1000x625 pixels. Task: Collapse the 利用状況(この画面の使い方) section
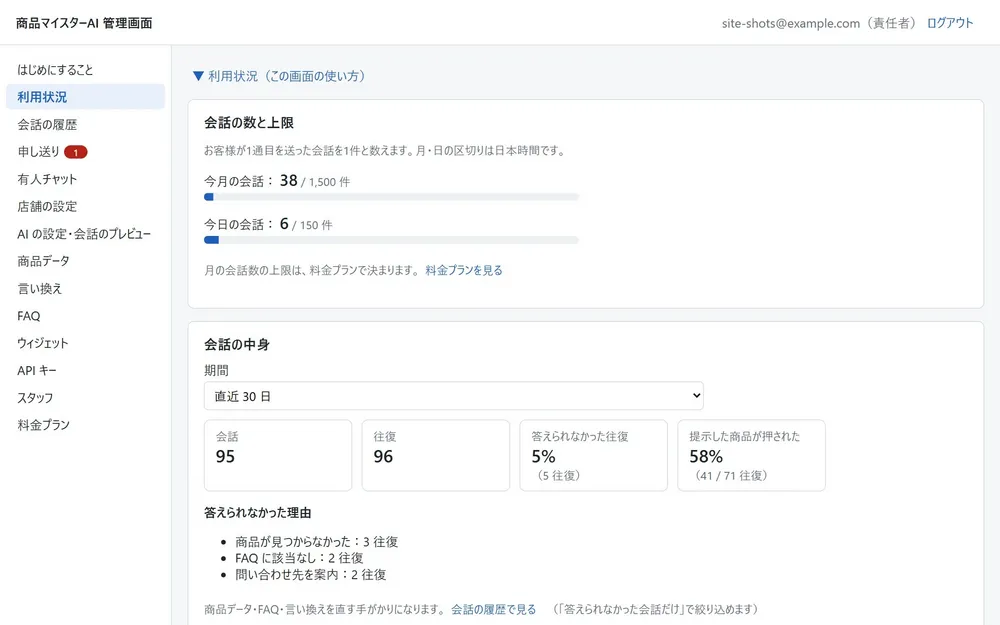(279, 76)
